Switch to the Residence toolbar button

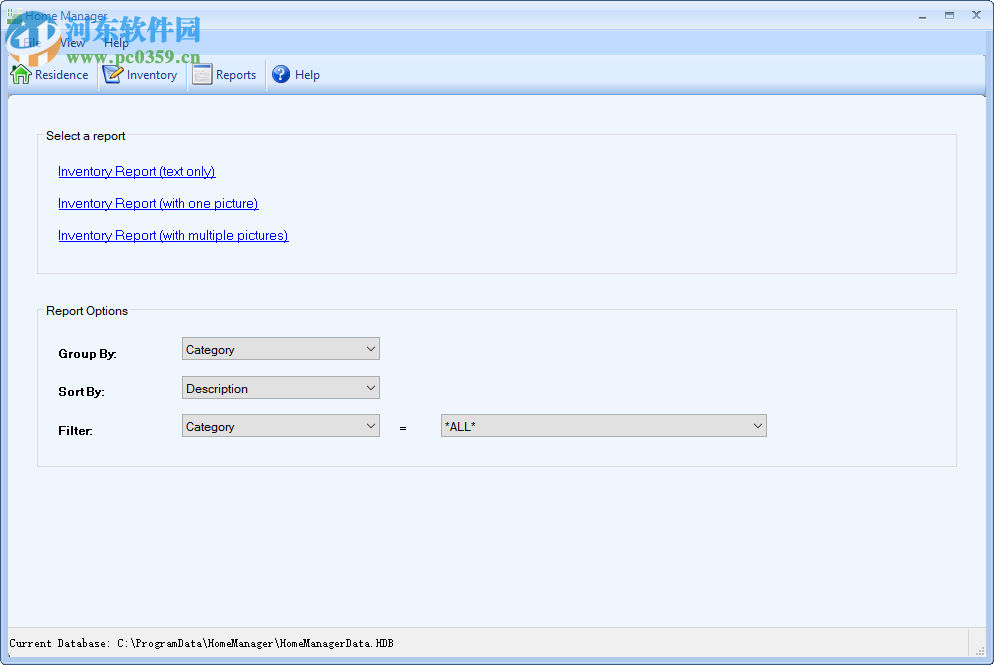50,74
